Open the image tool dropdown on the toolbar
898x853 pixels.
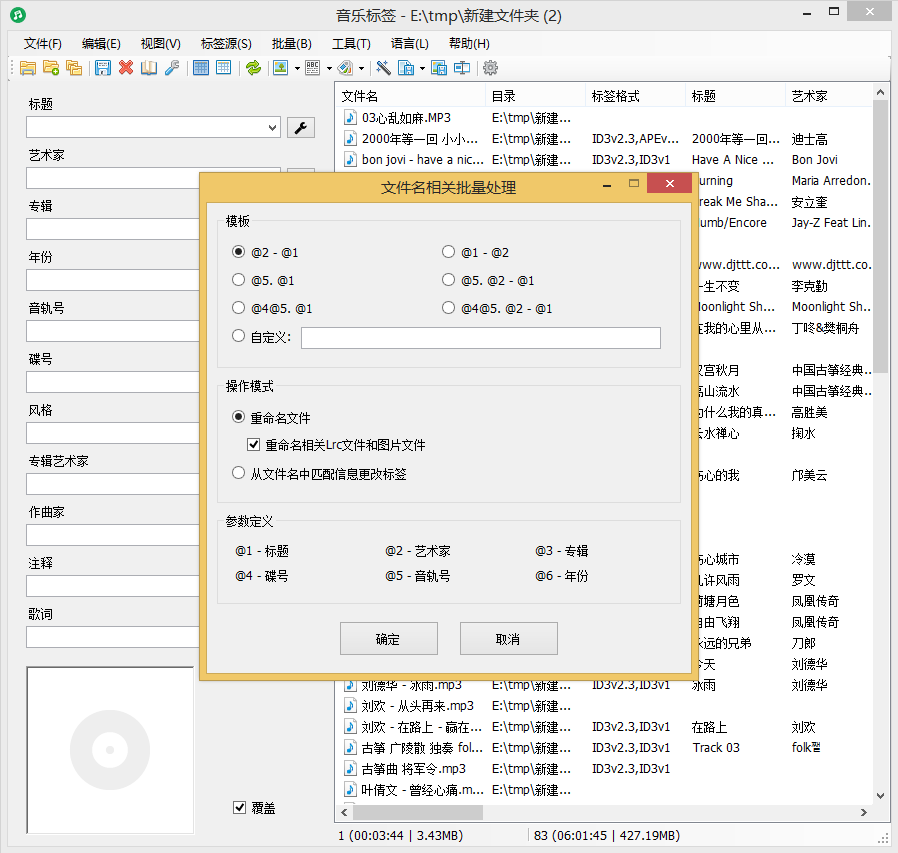pos(297,67)
